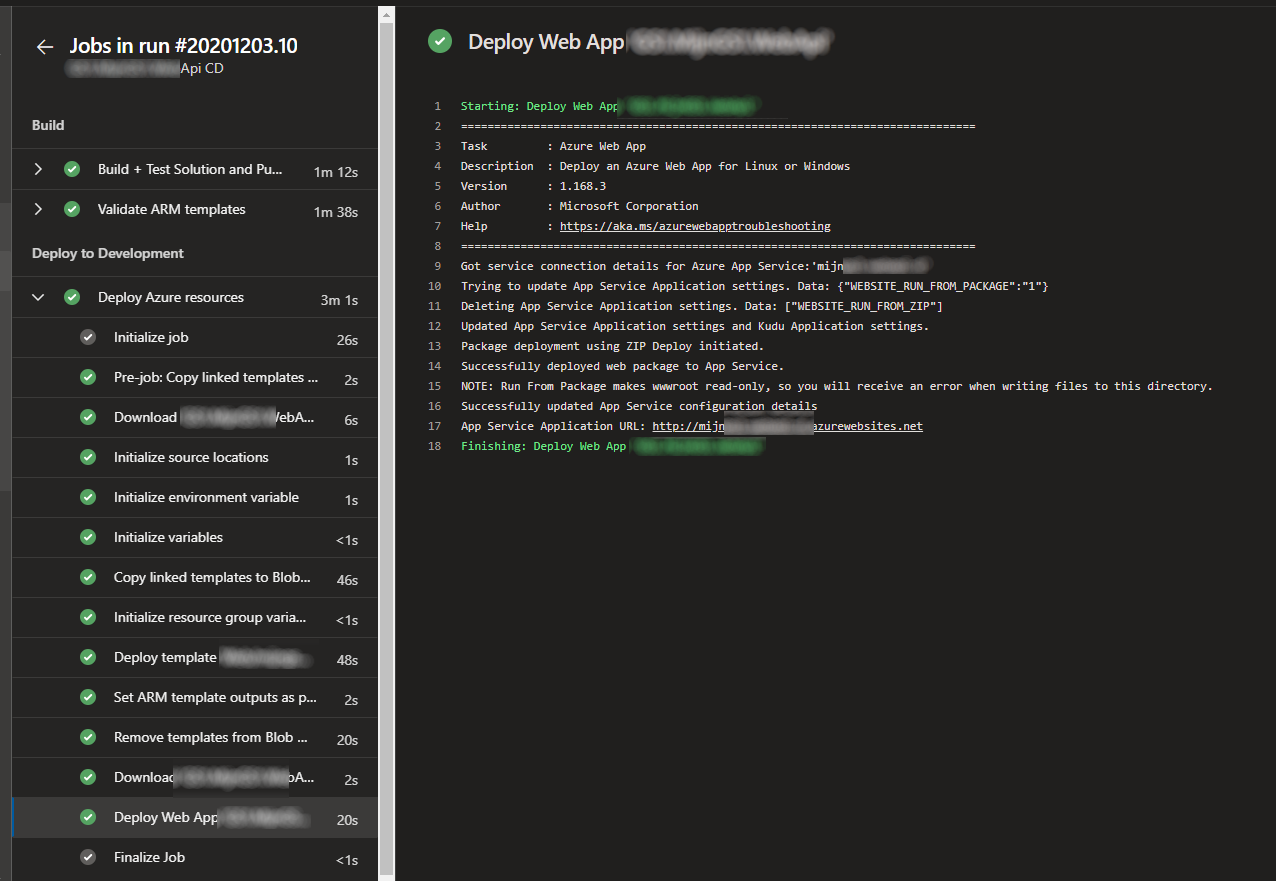Click the success icon beside Build + Test Solution
1276x881 pixels.
pos(71,169)
